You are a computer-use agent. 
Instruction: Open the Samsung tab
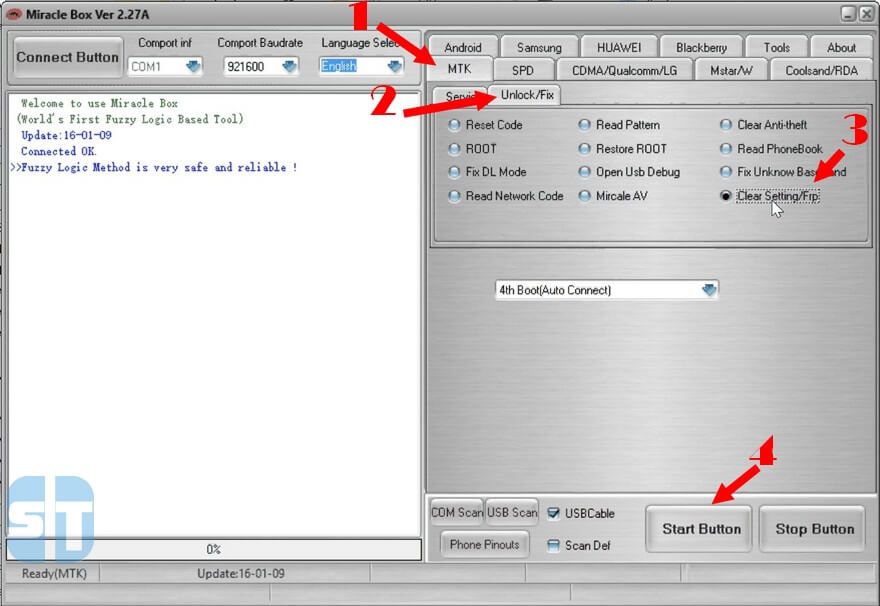pyautogui.click(x=539, y=47)
